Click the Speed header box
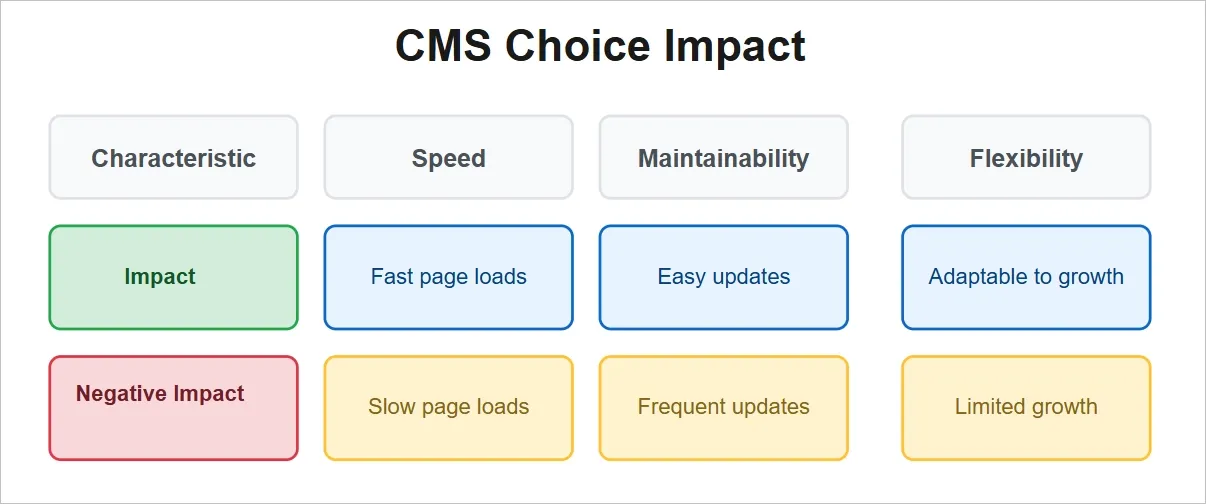This screenshot has height=504, width=1206. [448, 158]
